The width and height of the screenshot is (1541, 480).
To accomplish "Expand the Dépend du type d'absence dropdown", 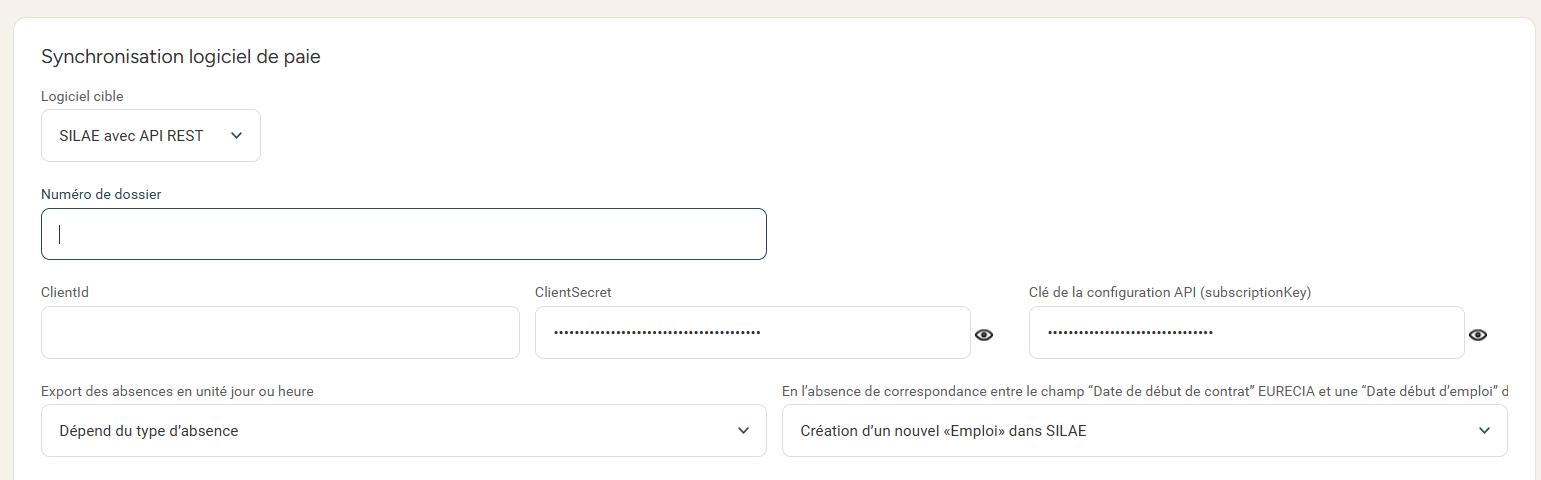I will click(404, 431).
